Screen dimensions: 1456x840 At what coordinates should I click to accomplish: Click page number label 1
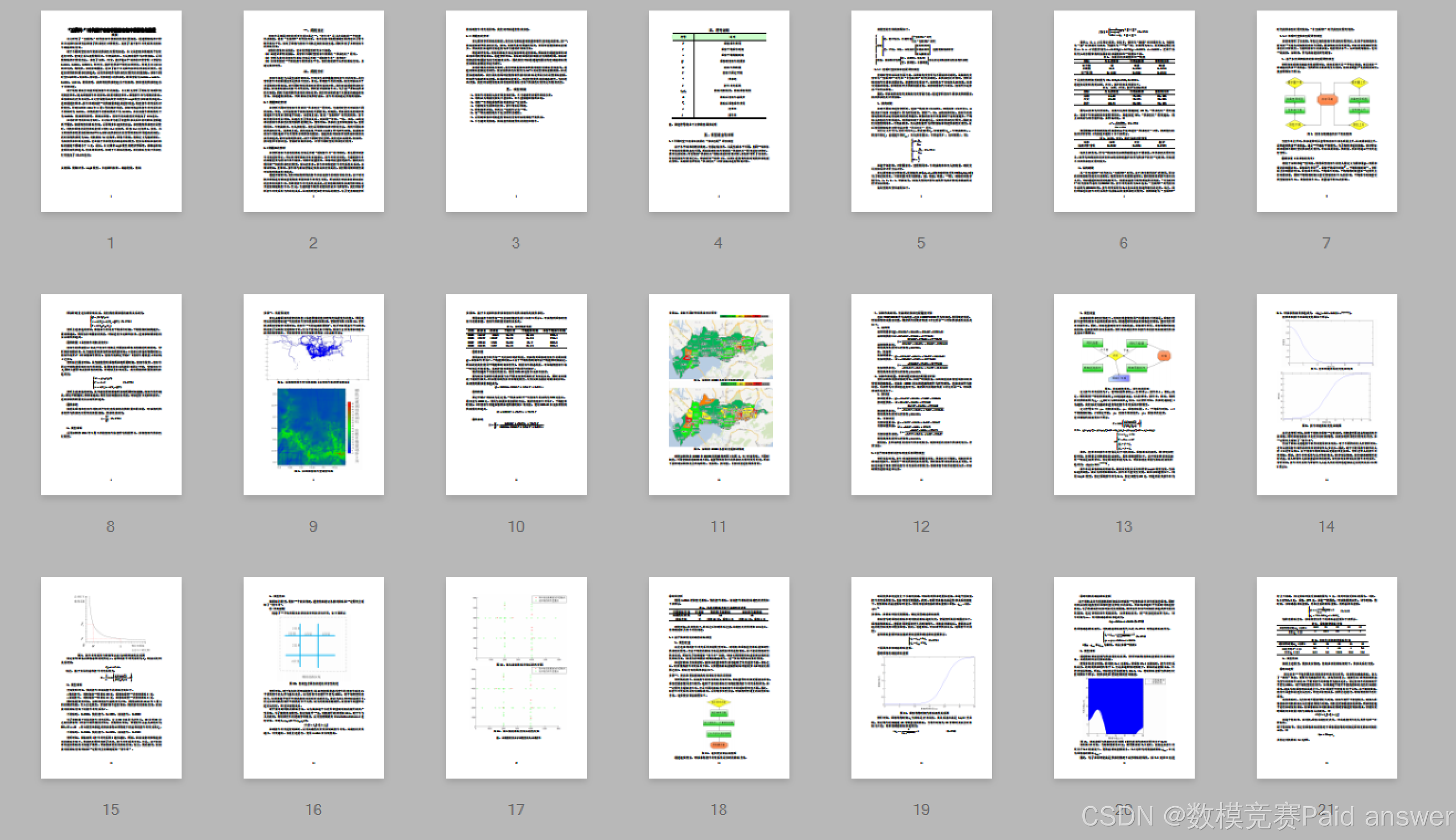(x=111, y=243)
